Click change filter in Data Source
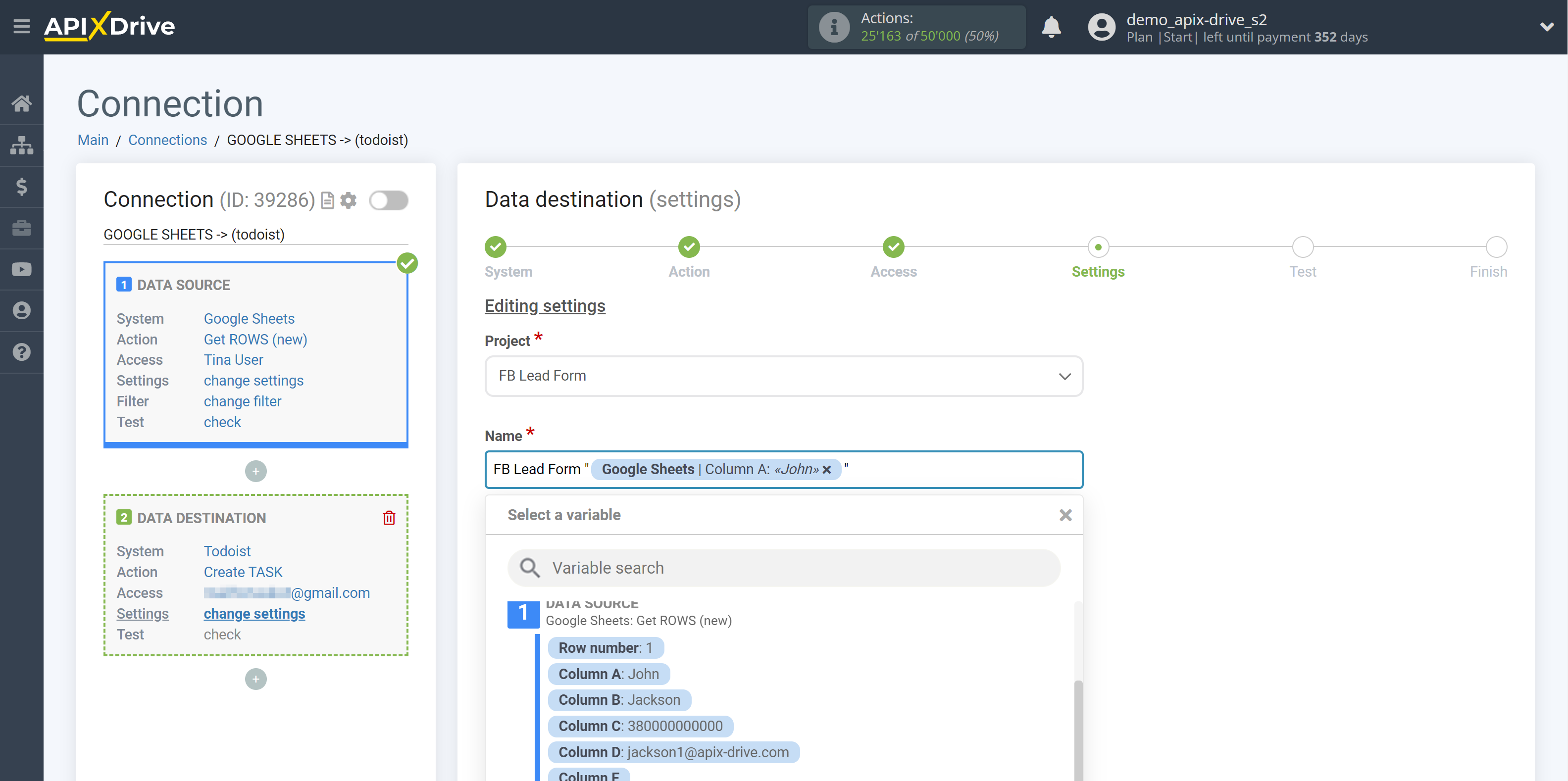 [242, 401]
